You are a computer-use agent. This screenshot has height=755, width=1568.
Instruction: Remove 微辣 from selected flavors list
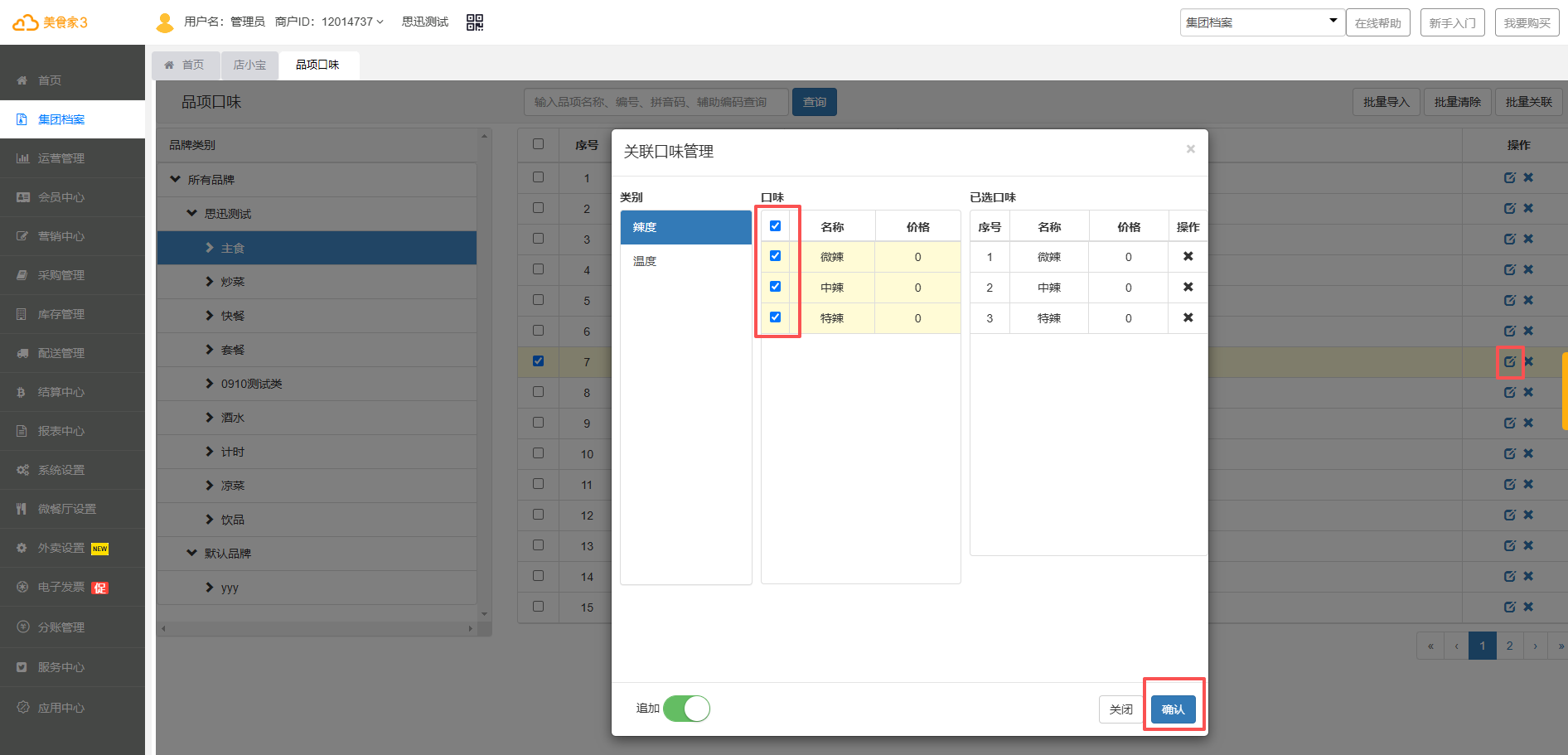pos(1188,257)
